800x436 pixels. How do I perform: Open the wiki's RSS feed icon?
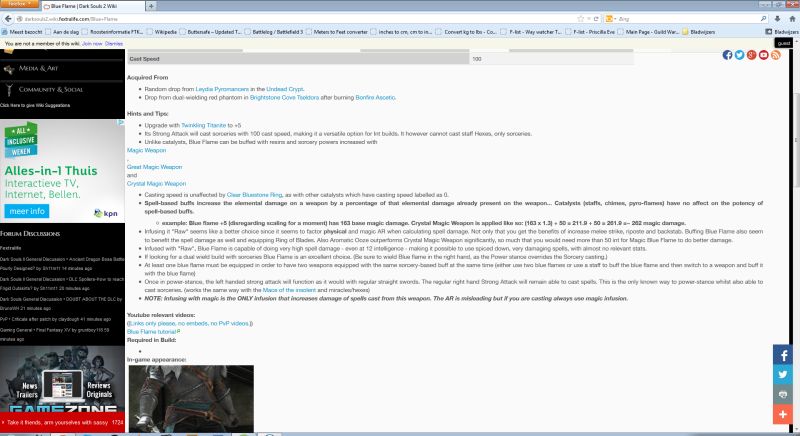point(776,55)
